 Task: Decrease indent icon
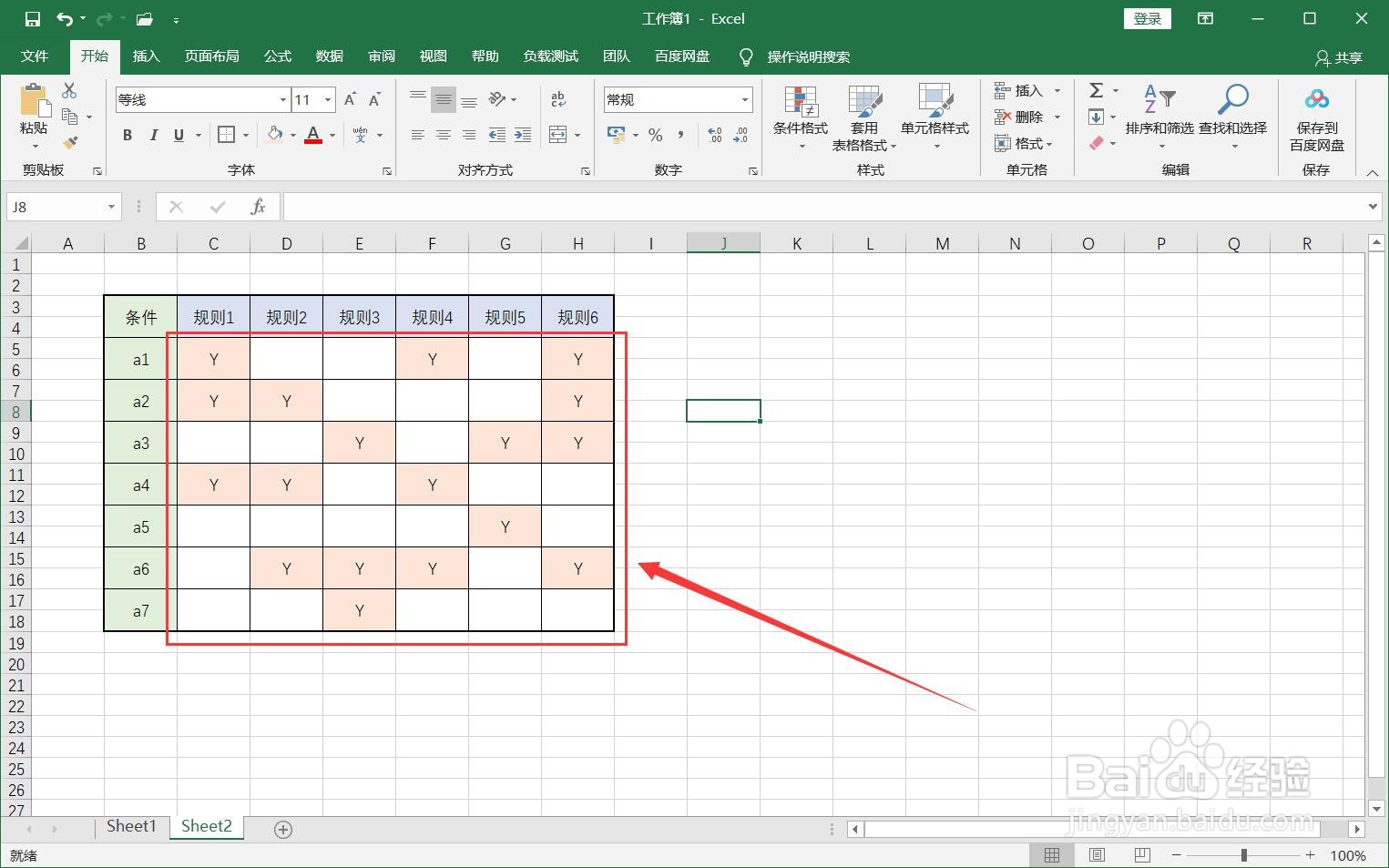497,135
